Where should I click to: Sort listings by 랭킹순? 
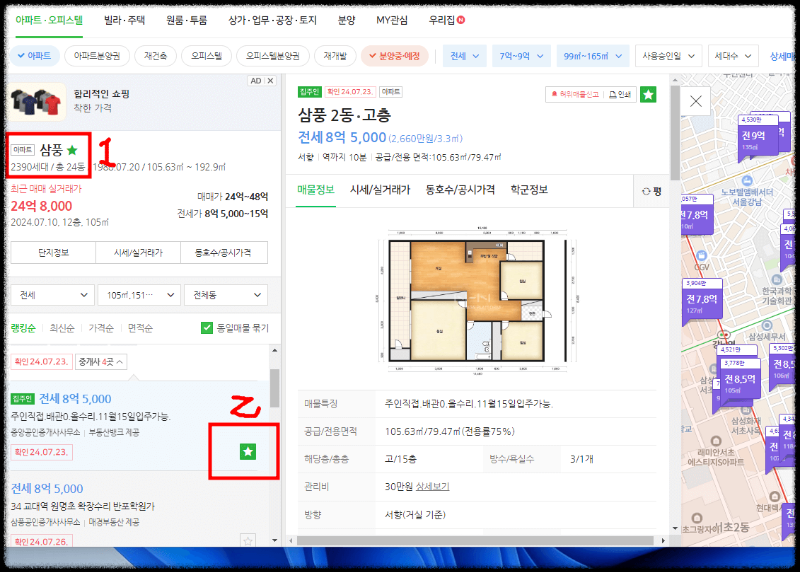[x=23, y=328]
